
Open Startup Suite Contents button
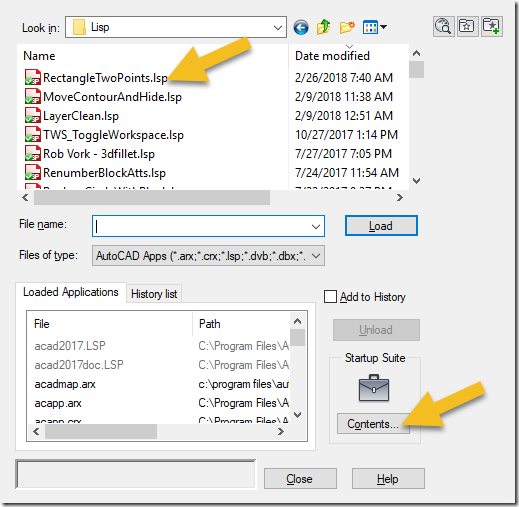373,424
